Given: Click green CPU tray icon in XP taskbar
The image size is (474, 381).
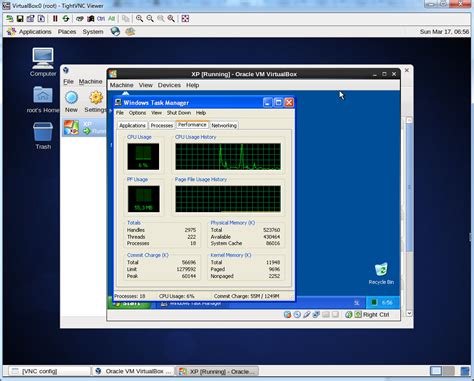Looking at the screenshot, I should click(374, 303).
